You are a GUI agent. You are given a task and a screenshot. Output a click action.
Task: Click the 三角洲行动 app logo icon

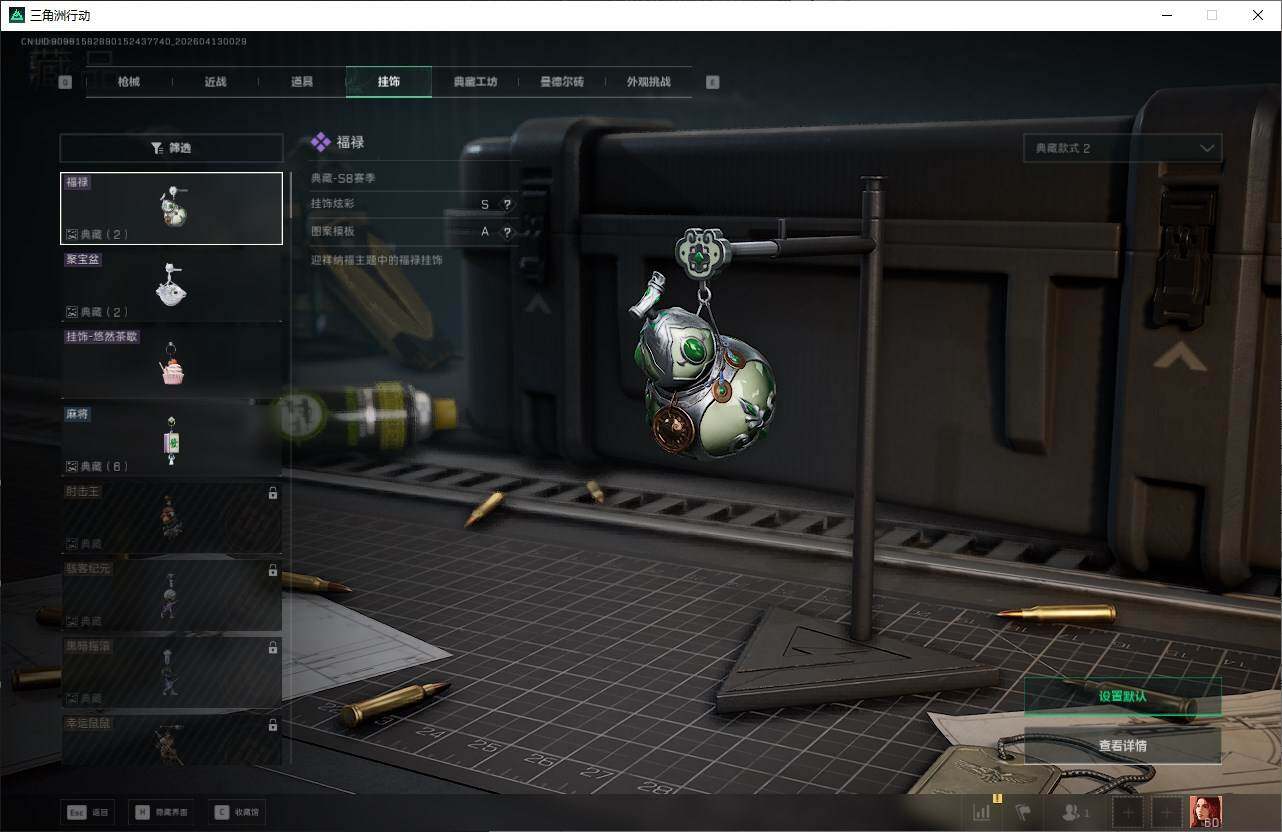[16, 15]
